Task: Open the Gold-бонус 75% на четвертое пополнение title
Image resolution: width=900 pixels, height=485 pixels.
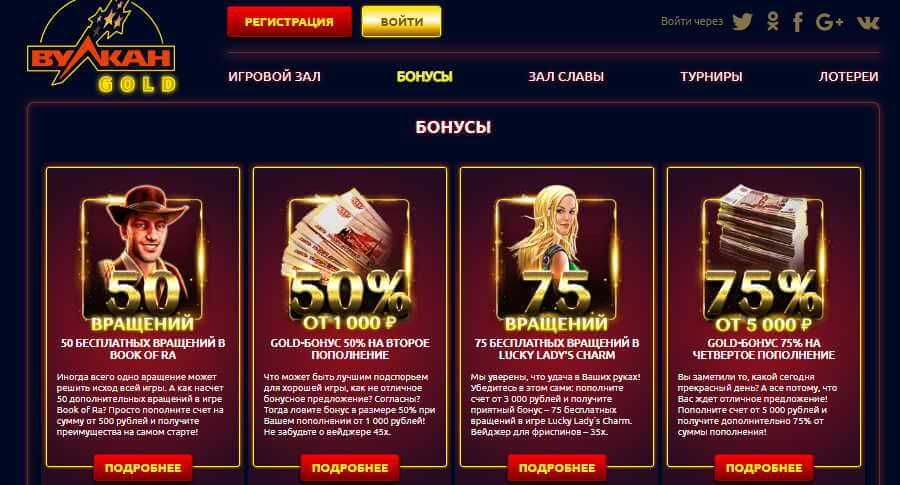Action: 764,349
